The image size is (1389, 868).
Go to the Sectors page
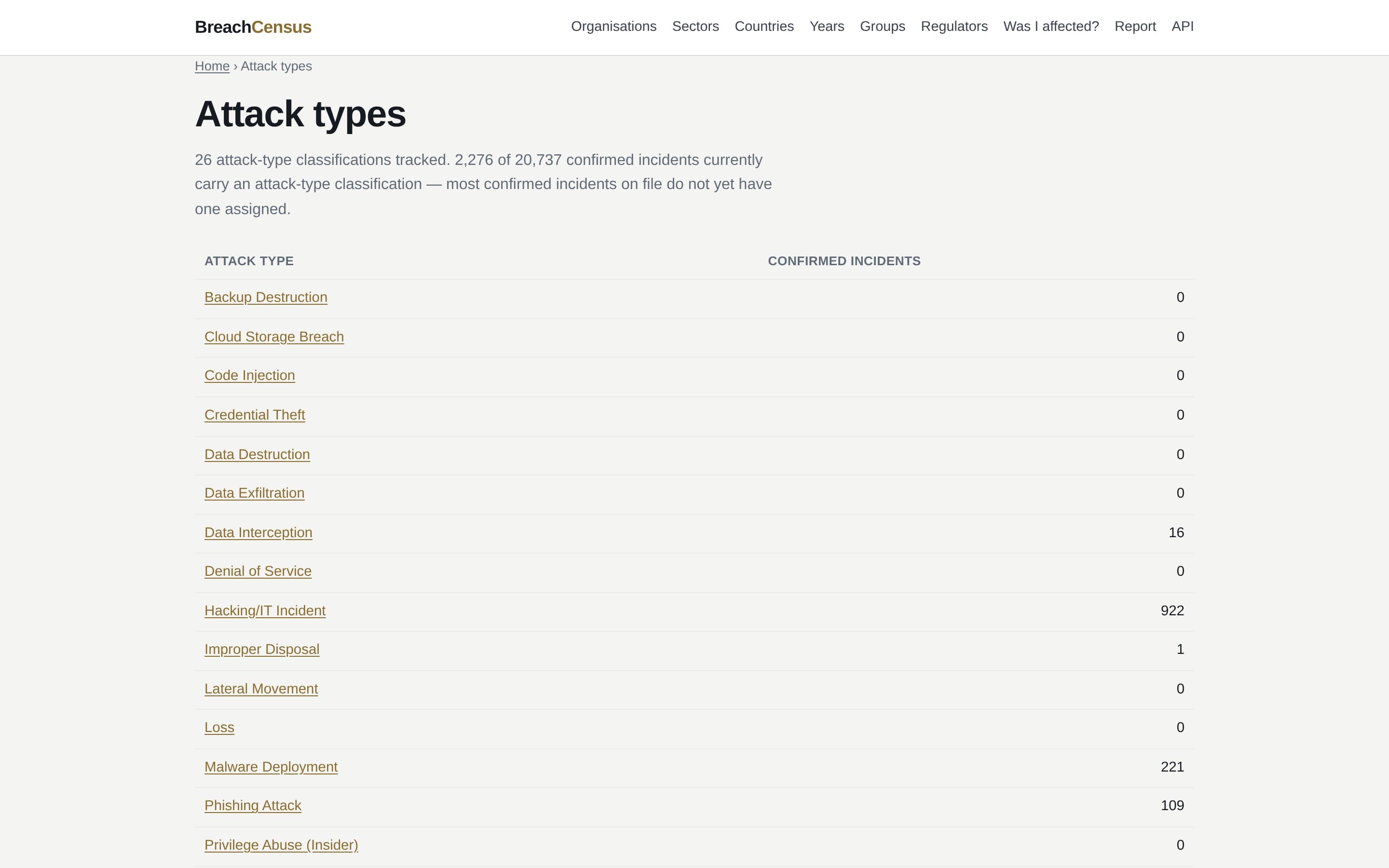(x=695, y=27)
